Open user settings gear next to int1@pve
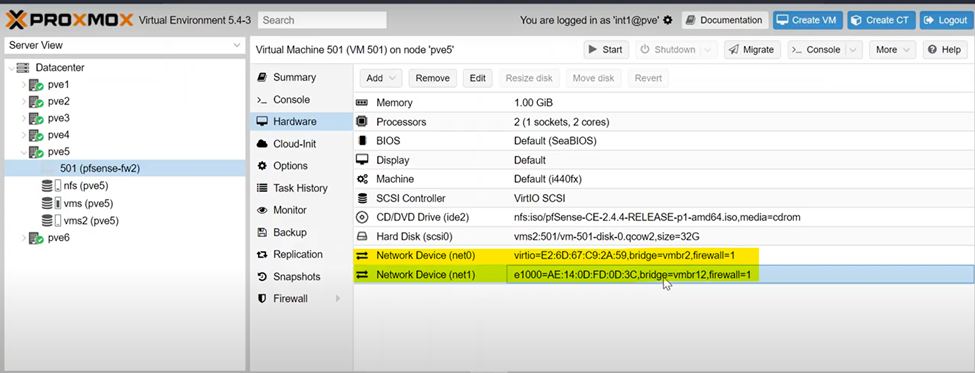 click(668, 21)
